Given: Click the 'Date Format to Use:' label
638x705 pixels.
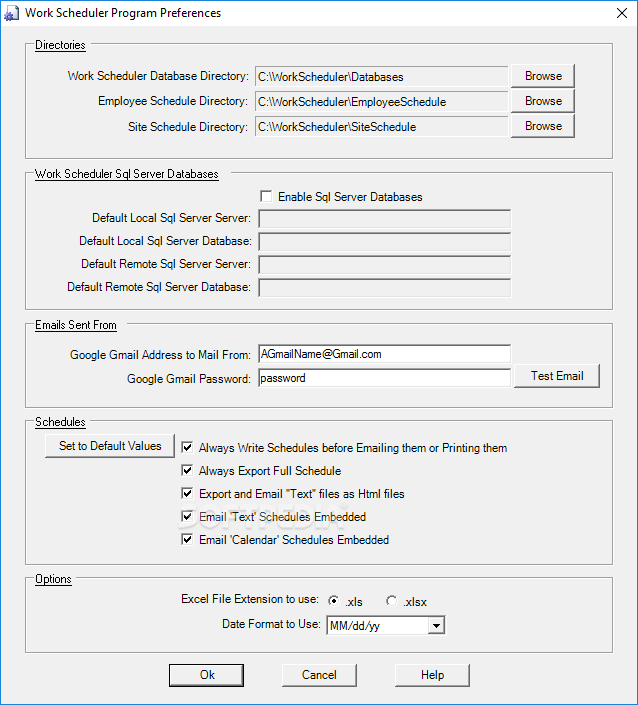Looking at the screenshot, I should click(x=271, y=624).
